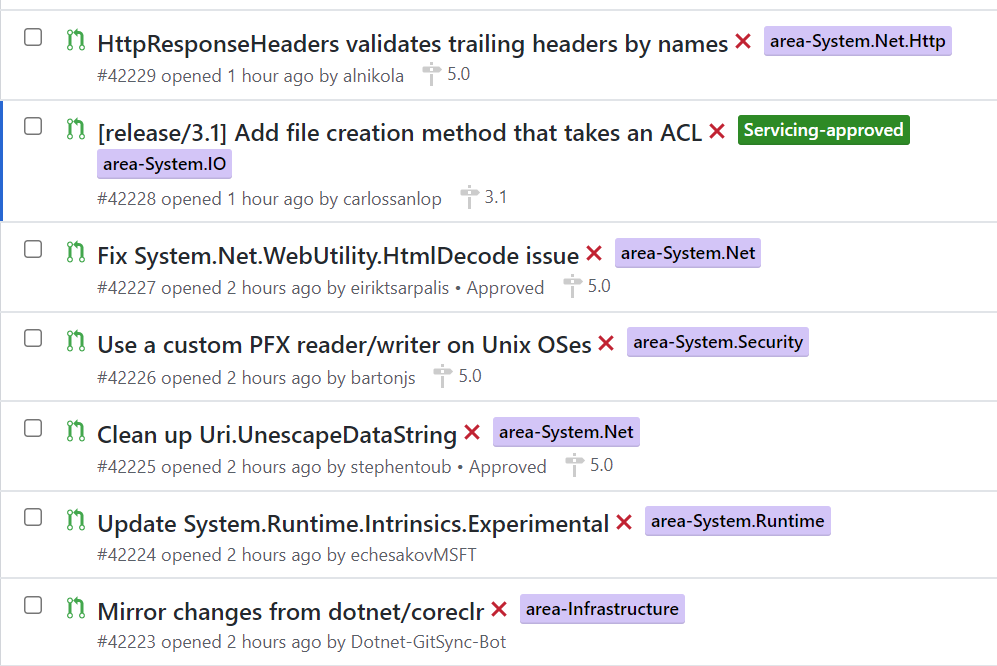View failed checks X for HttpResponseHeaders PR

743,42
